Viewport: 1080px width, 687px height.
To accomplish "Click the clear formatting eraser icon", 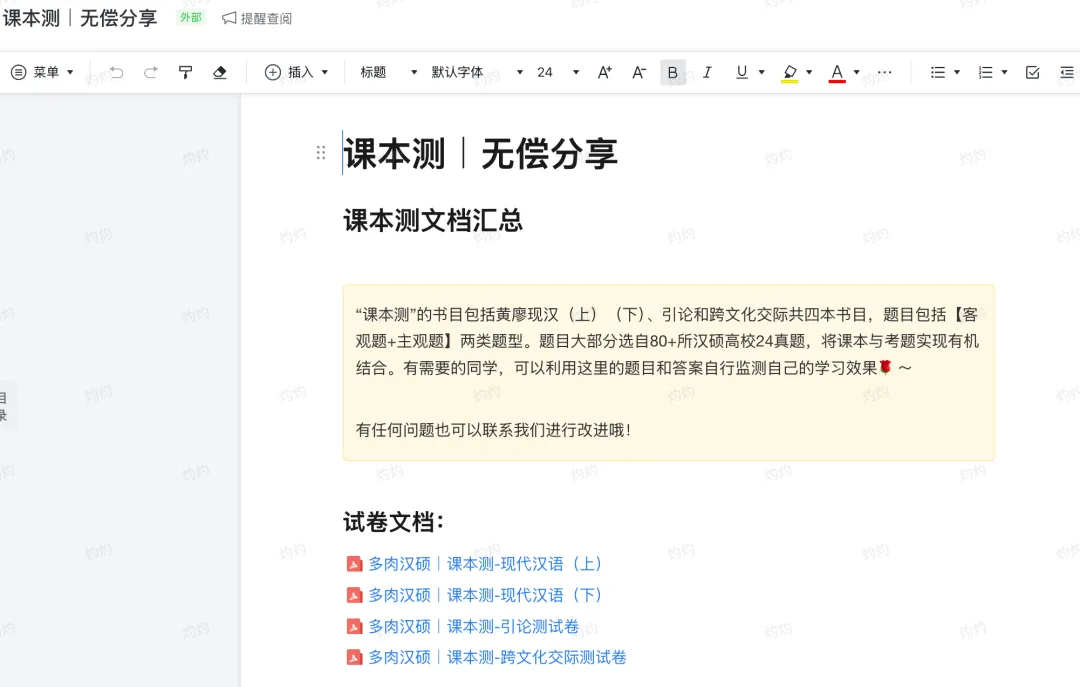I will (220, 72).
